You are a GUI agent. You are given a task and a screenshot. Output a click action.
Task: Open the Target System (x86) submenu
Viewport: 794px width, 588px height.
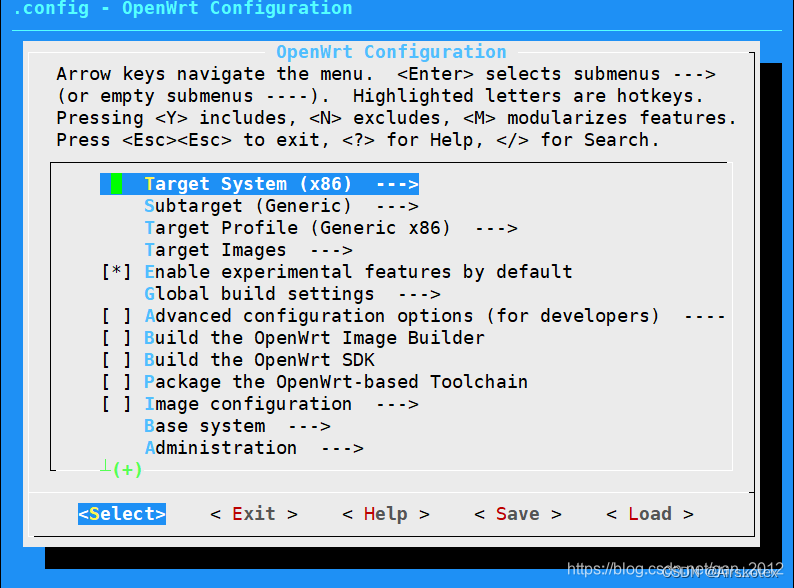click(259, 184)
